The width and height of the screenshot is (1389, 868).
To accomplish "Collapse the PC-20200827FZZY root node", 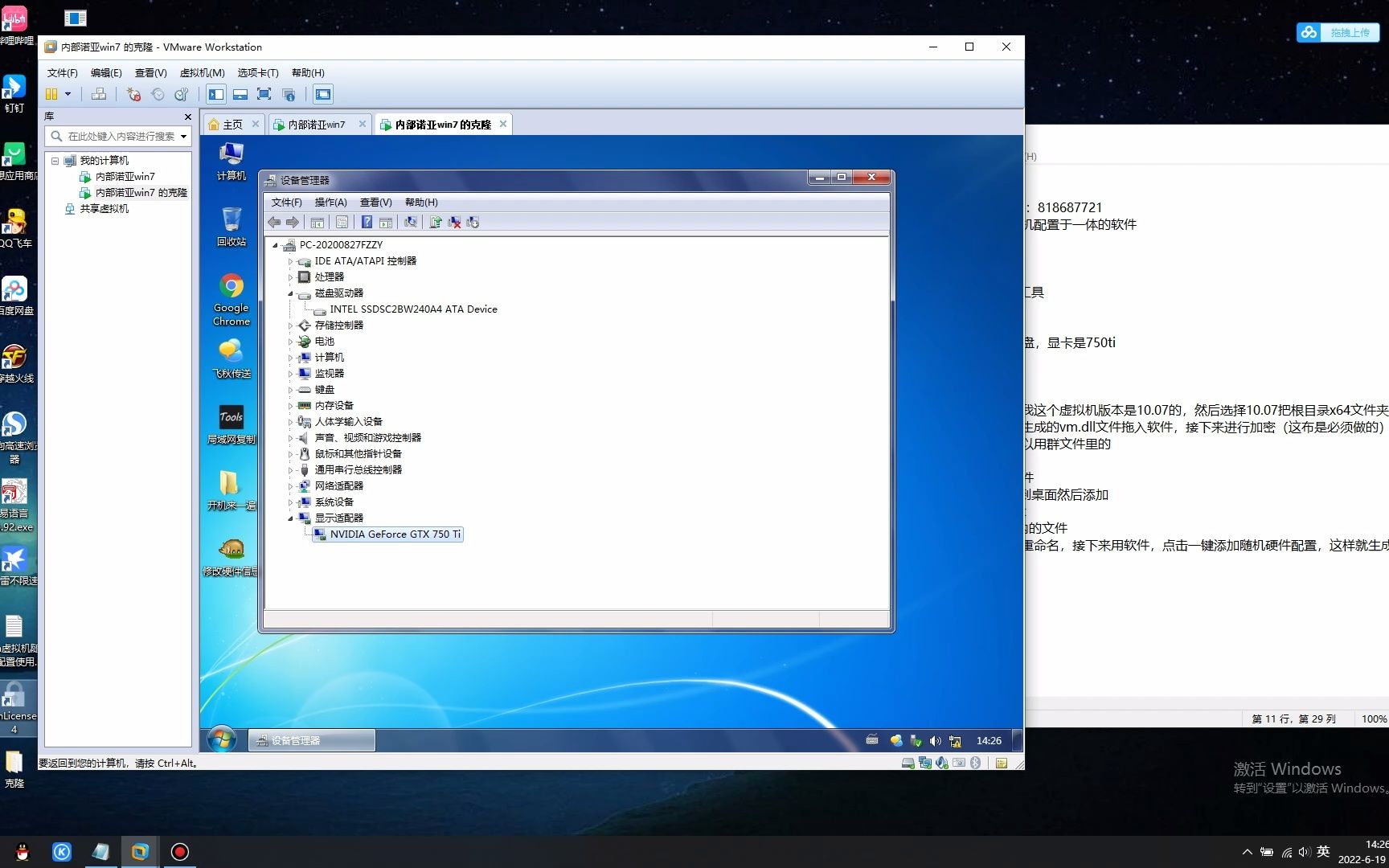I will tap(275, 245).
